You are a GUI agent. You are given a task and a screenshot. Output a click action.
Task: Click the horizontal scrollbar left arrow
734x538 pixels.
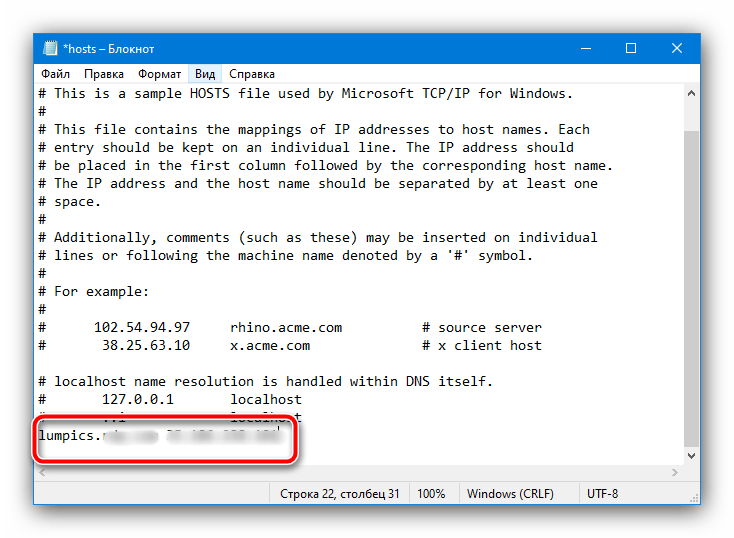tap(43, 472)
